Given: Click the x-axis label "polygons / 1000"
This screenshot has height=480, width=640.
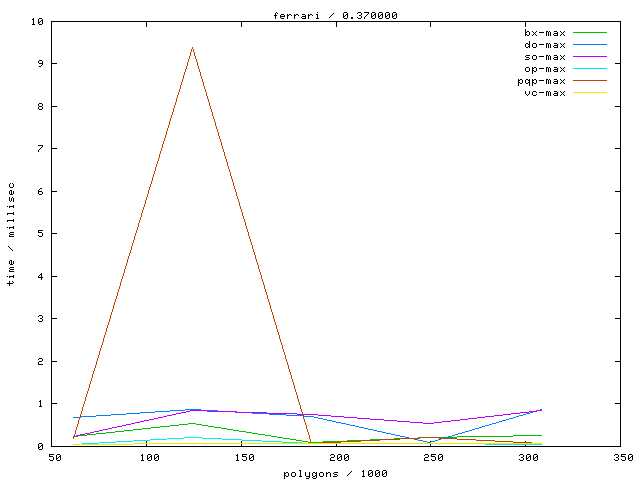Looking at the screenshot, I should (x=335, y=471).
